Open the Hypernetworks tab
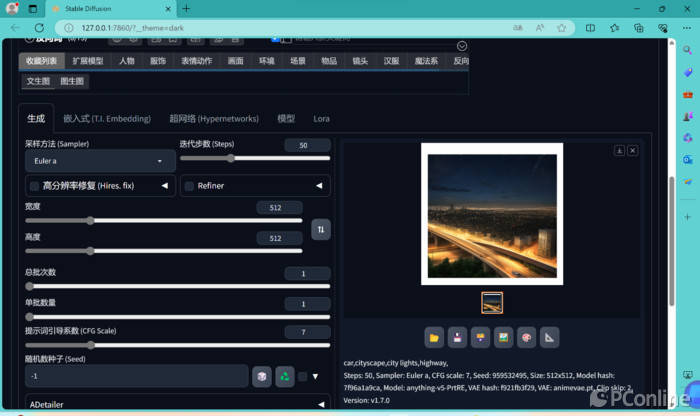The width and height of the screenshot is (700, 416). 214,119
